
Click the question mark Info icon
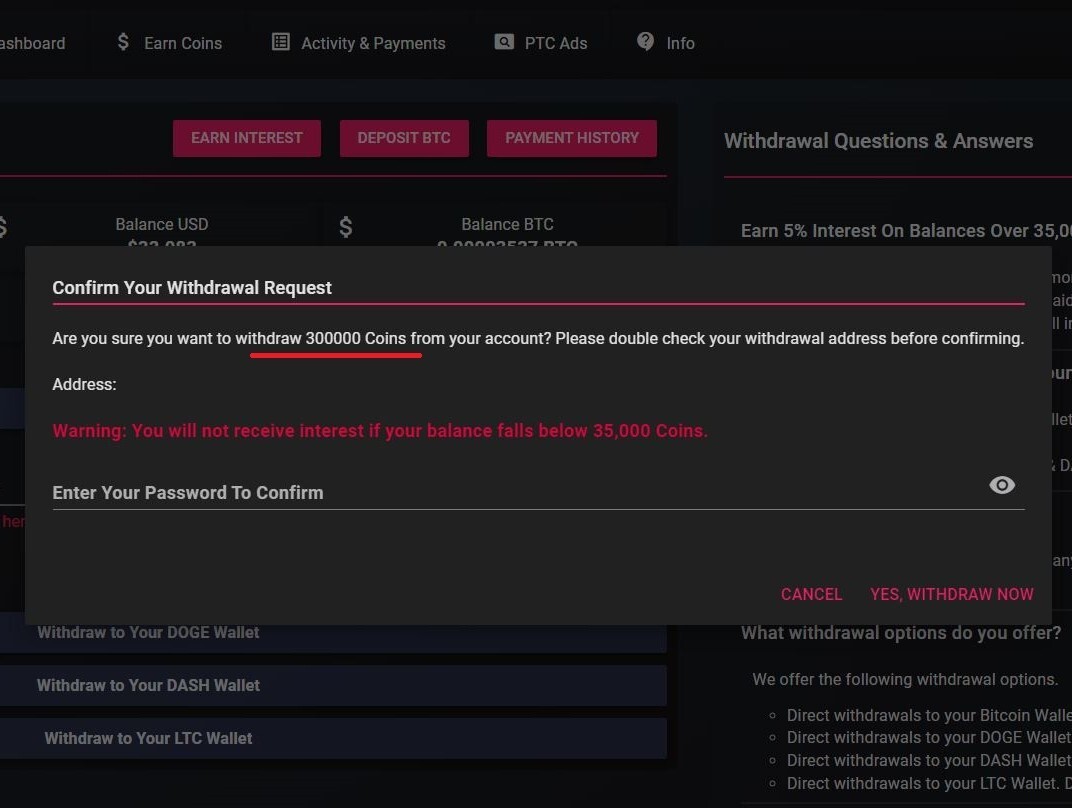point(645,42)
